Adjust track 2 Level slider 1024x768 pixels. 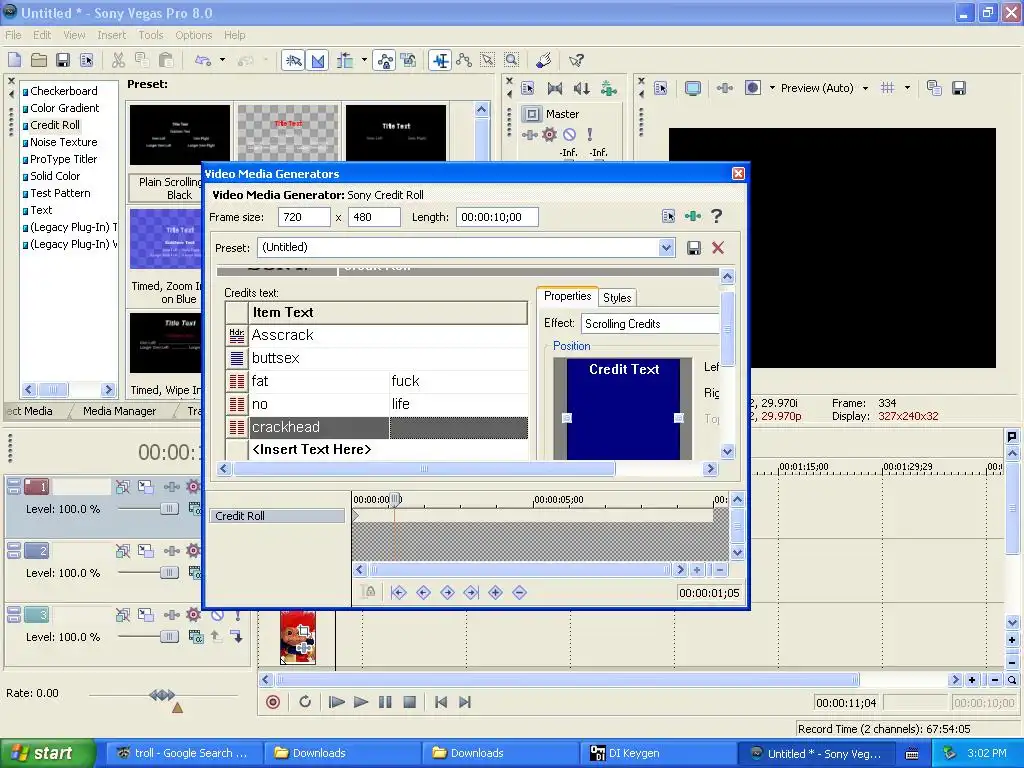coord(169,573)
